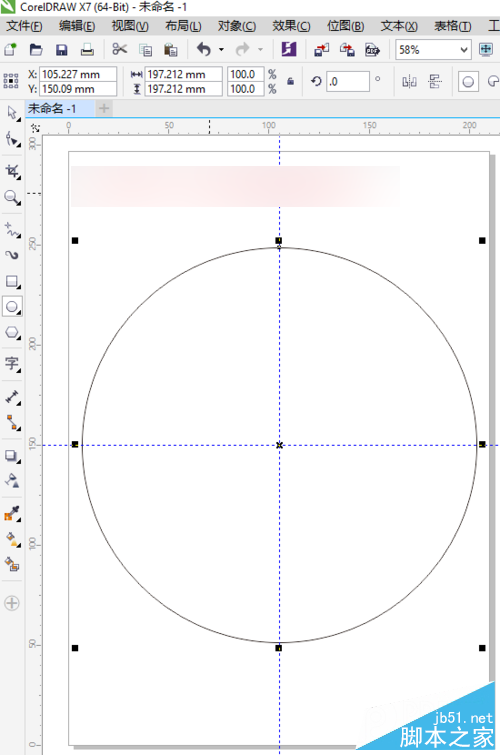
Task: Open the 布局(L) menu
Action: pos(183,26)
